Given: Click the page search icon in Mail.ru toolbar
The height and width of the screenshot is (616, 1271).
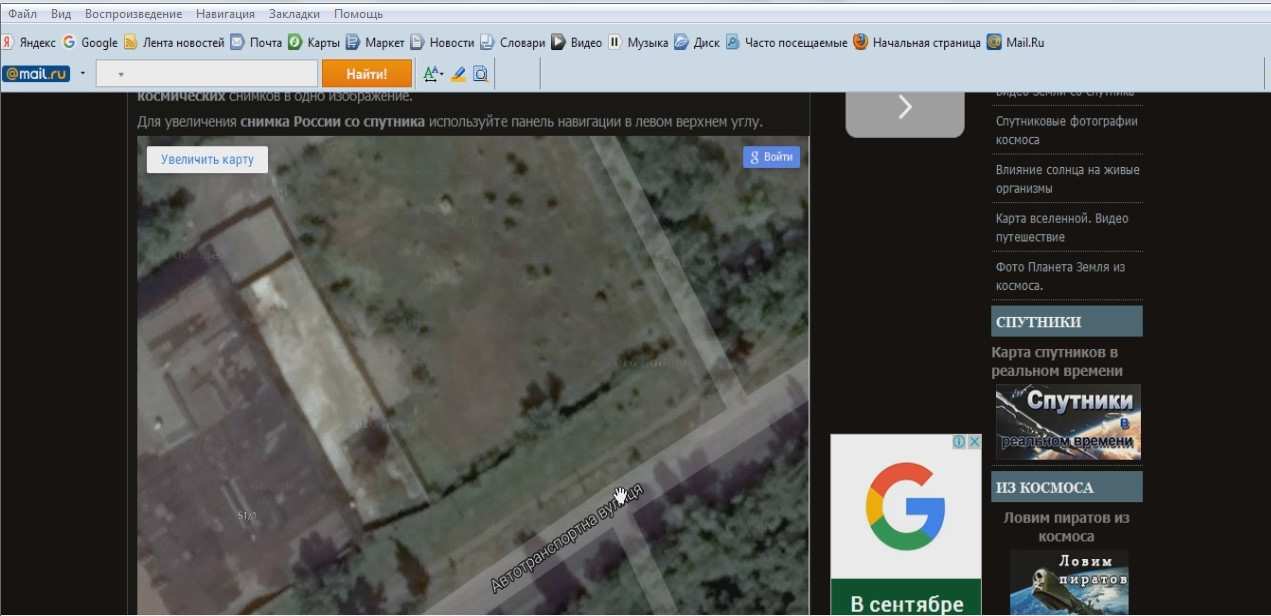Looking at the screenshot, I should point(481,74).
